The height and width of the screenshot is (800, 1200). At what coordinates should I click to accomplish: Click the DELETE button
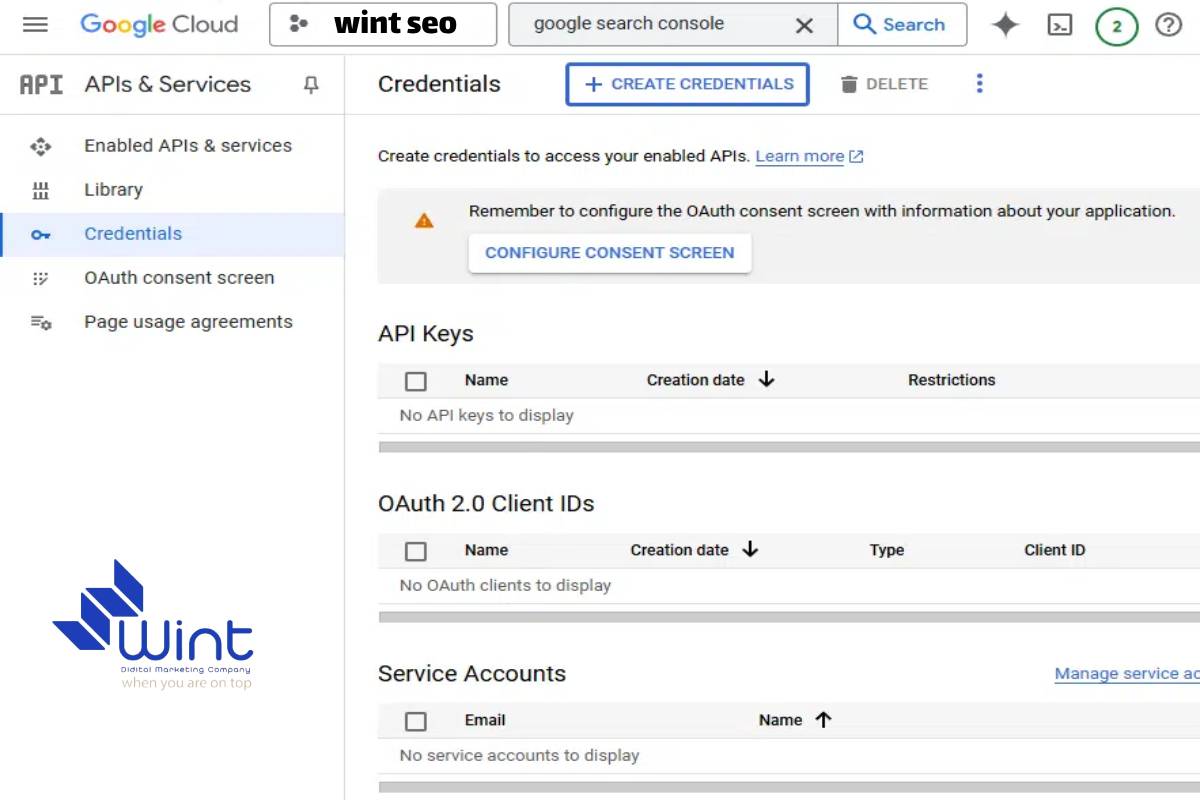point(884,84)
